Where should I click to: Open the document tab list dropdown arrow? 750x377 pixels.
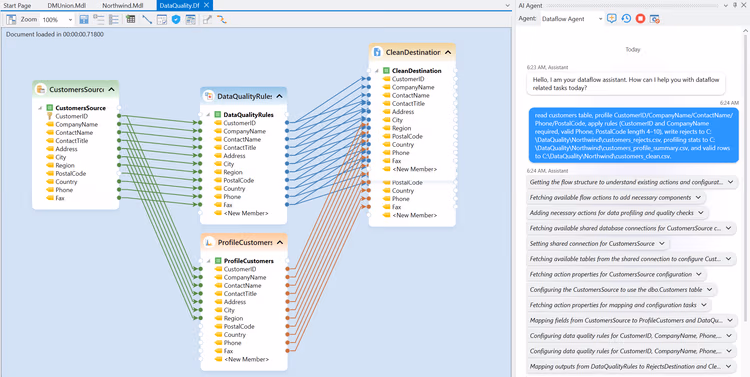[508, 5]
